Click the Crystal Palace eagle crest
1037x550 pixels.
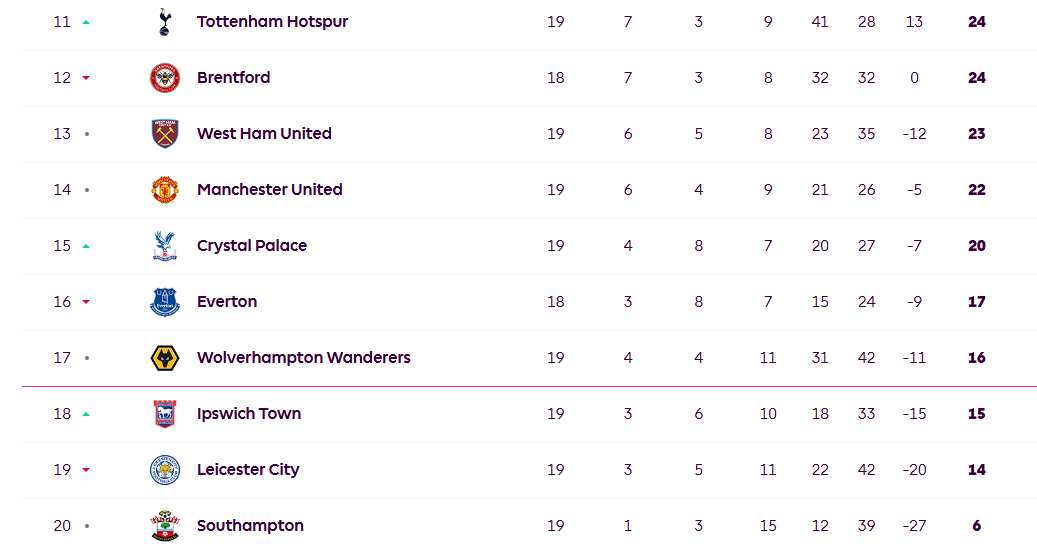click(x=165, y=246)
